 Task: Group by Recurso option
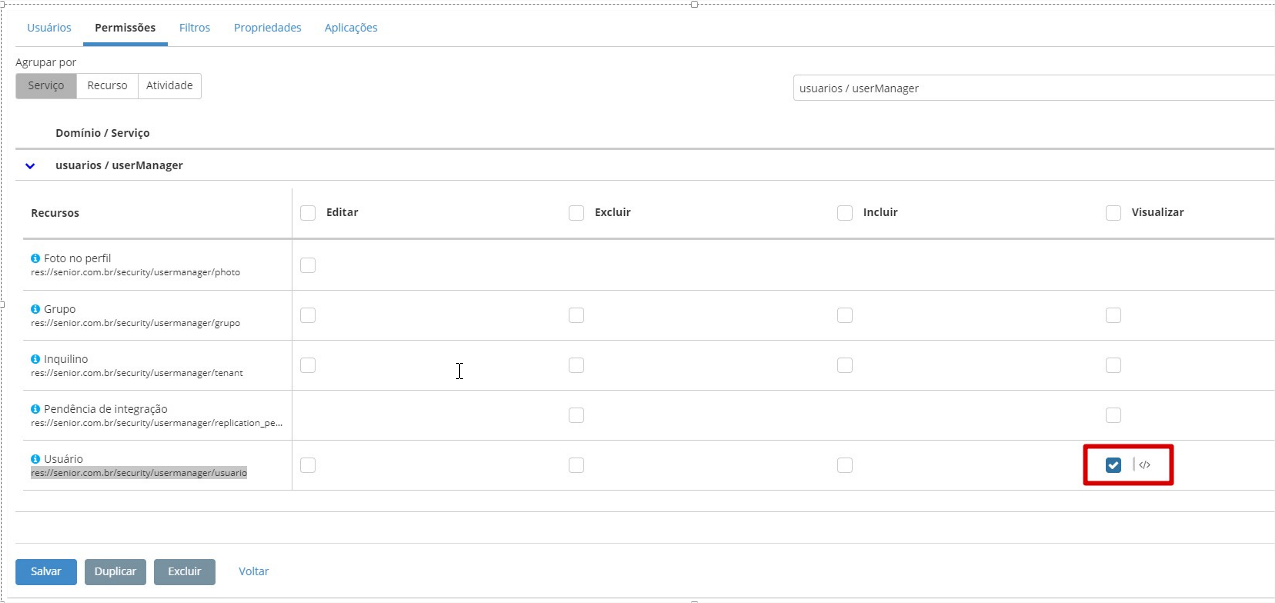click(x=107, y=86)
